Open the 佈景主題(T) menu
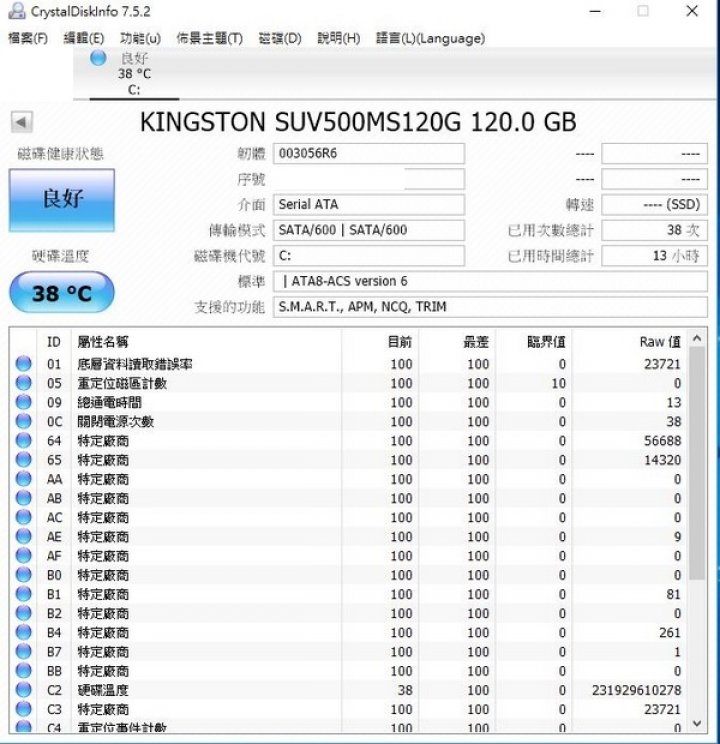The image size is (720, 744). [209, 38]
